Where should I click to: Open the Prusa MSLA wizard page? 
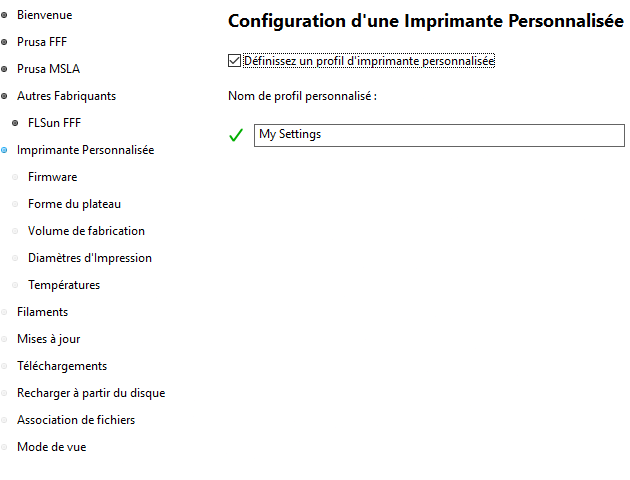coord(48,69)
